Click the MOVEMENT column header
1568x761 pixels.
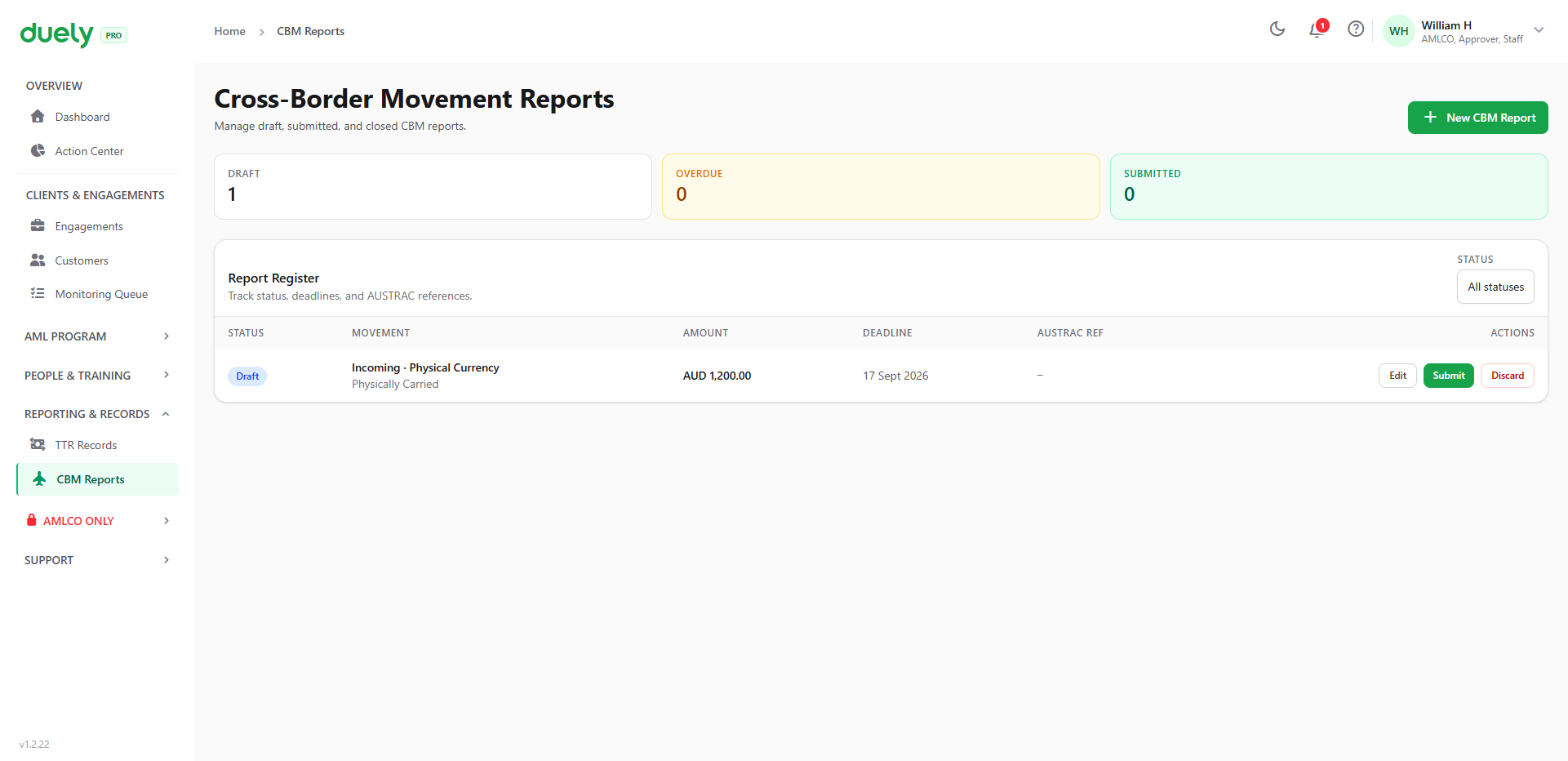(x=380, y=333)
